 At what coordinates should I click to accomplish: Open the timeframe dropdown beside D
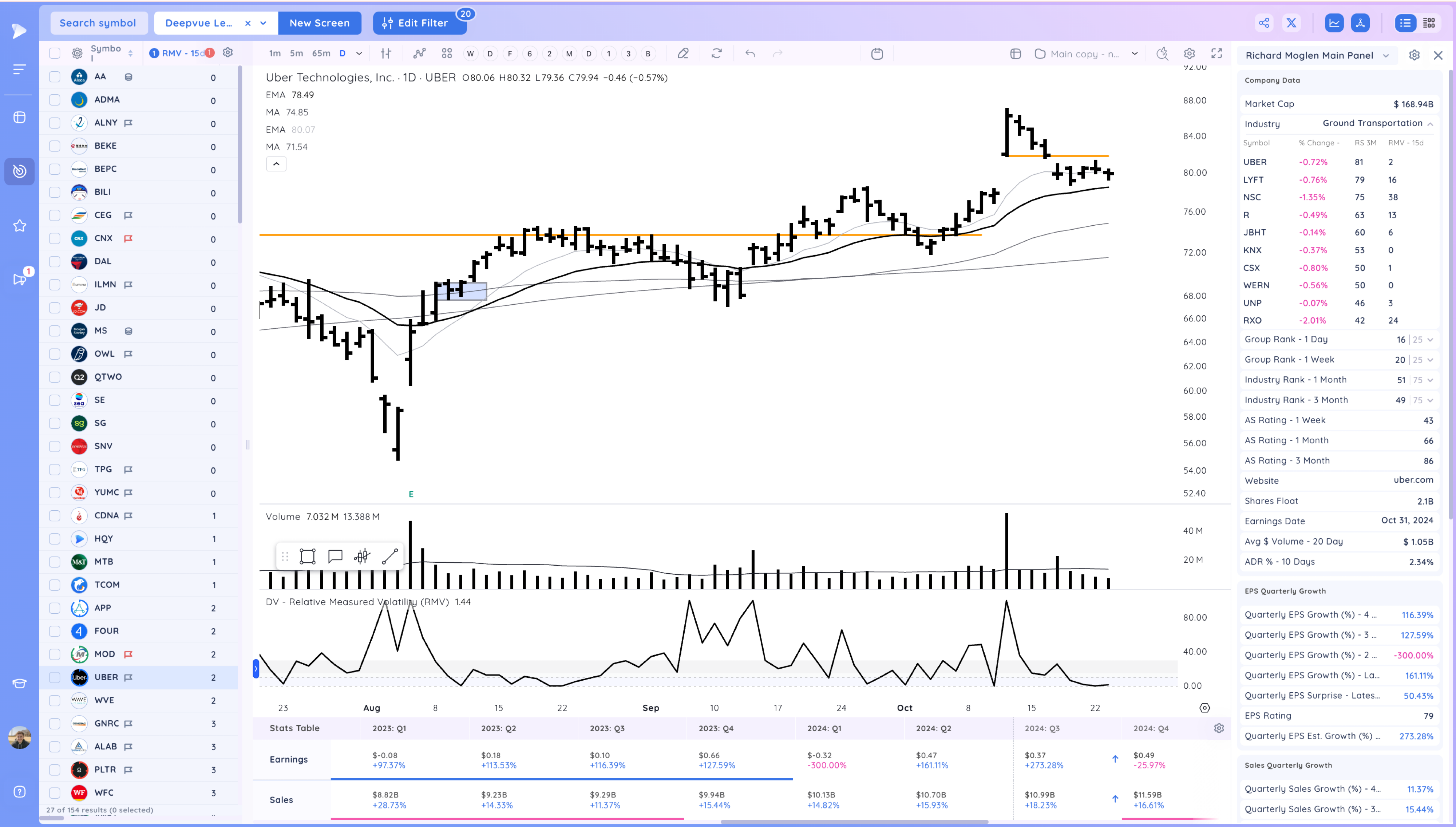[358, 53]
